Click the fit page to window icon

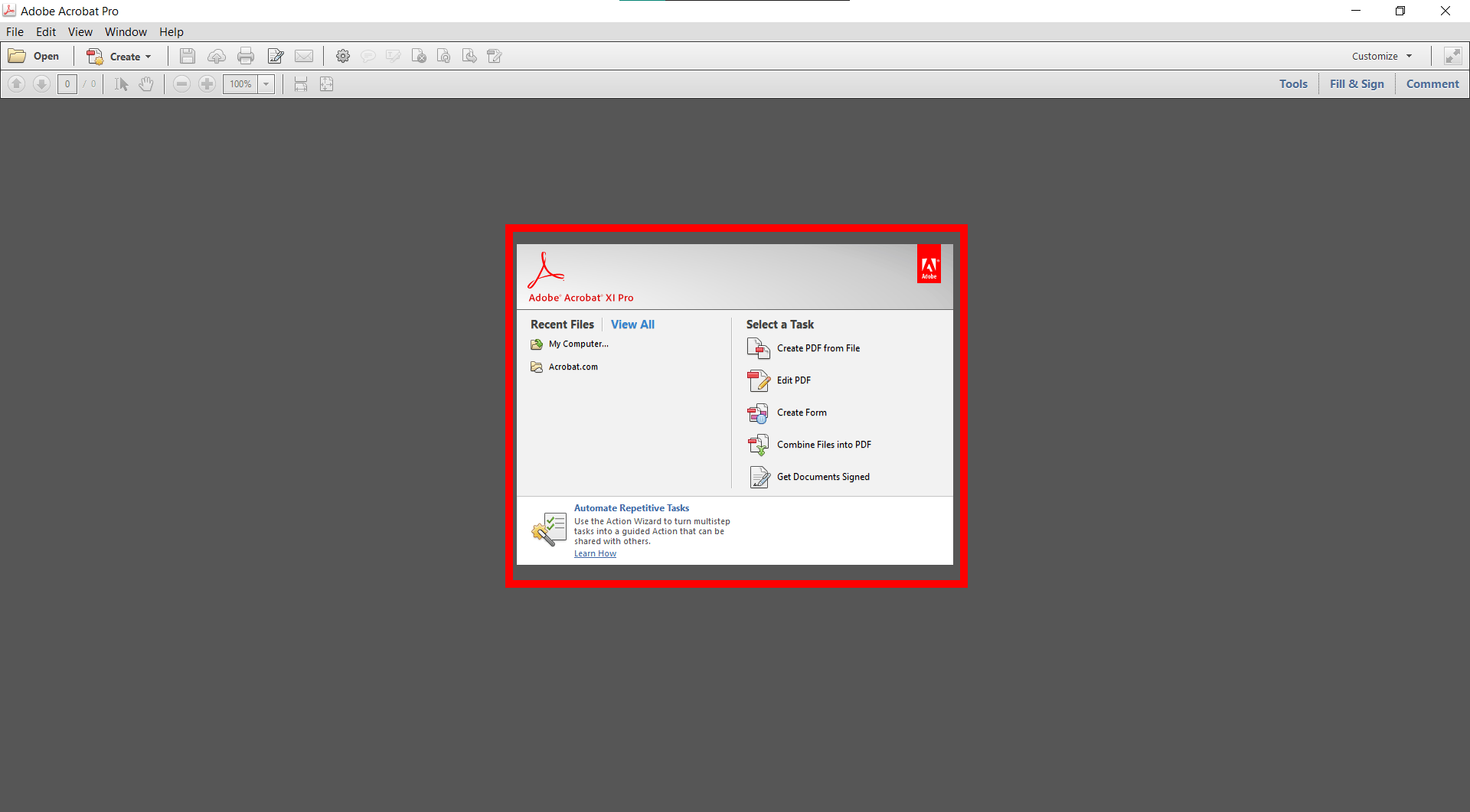(x=327, y=84)
